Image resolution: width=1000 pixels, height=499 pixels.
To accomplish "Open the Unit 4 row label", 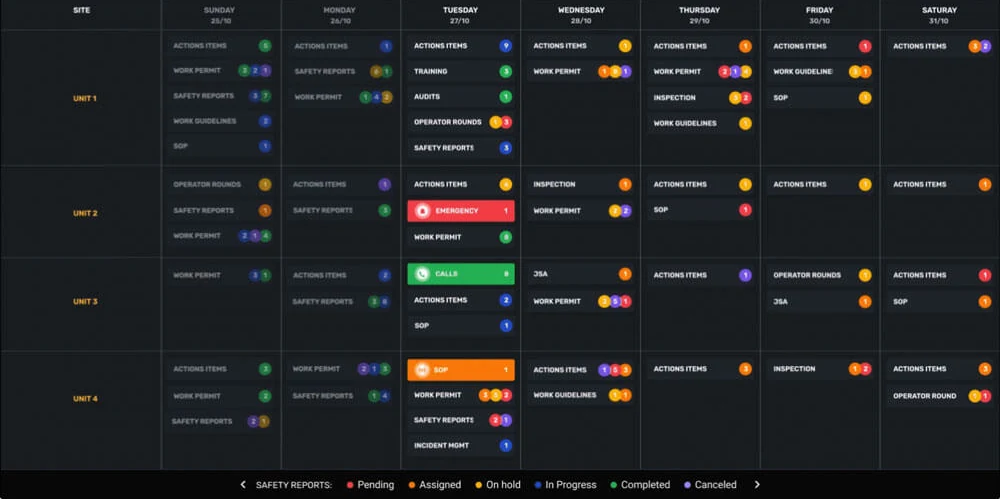I will [x=85, y=399].
